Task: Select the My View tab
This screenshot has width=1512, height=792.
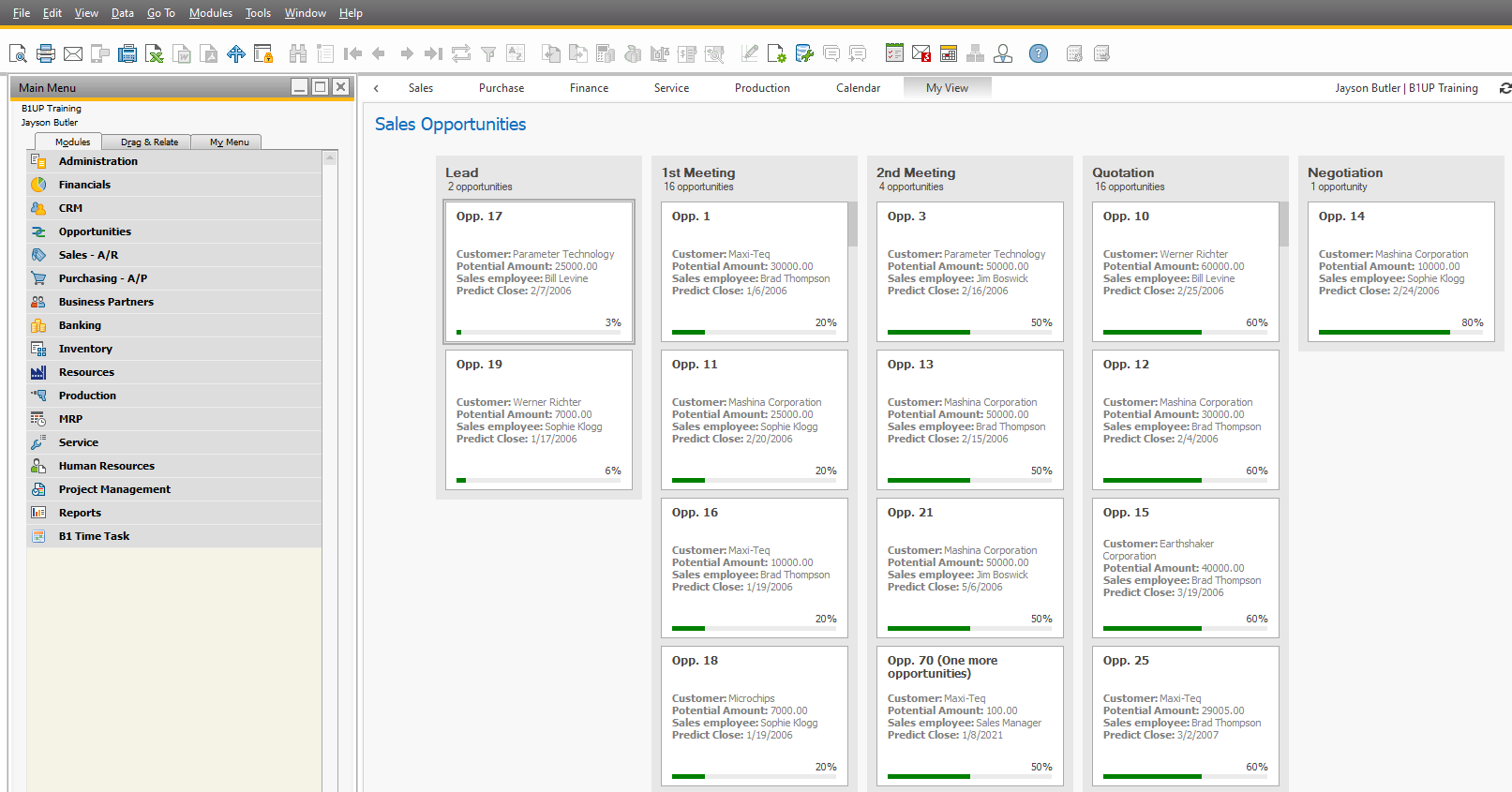Action: point(947,88)
